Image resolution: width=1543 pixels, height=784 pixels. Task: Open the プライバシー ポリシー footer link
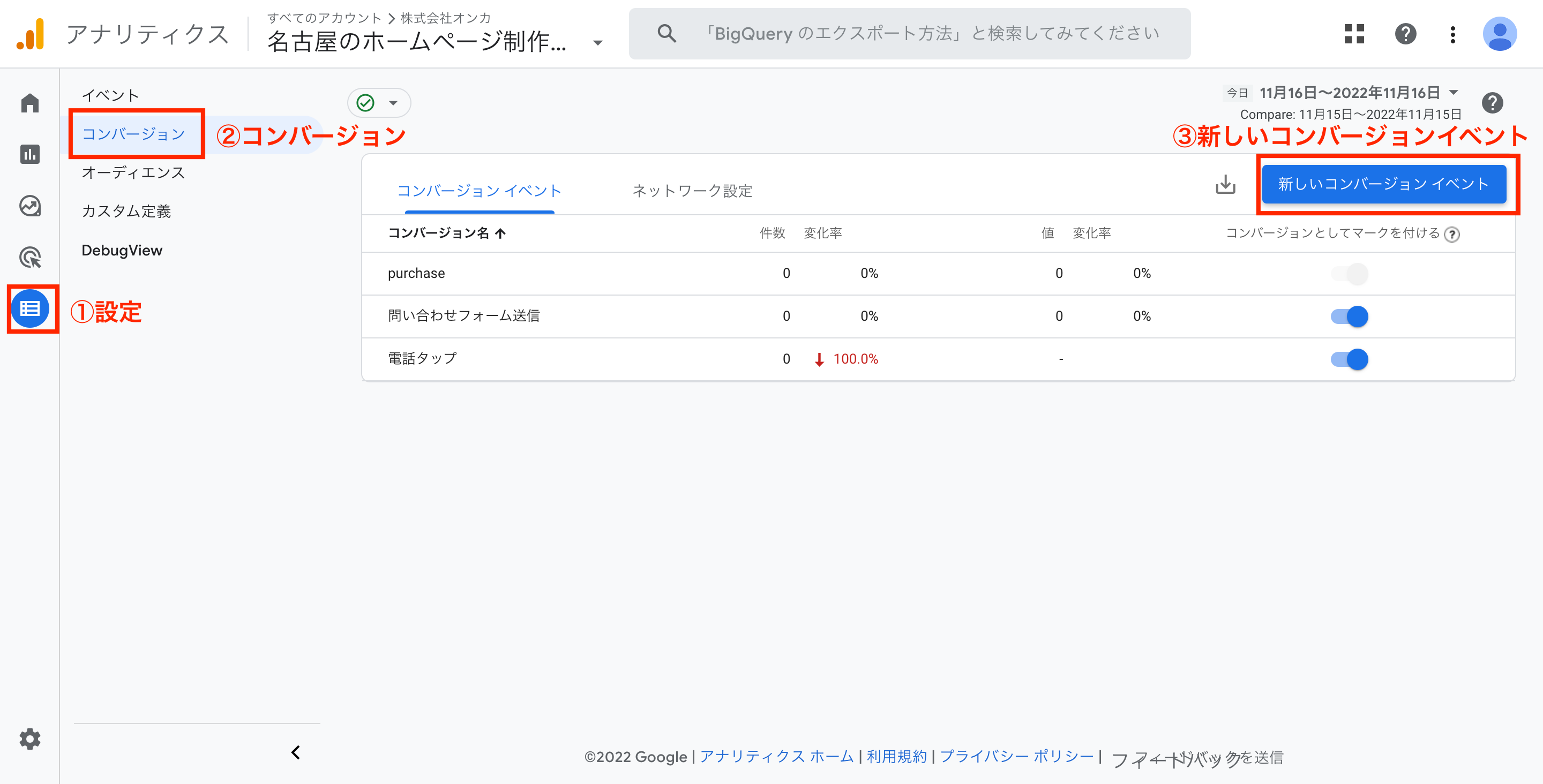coord(1017,757)
